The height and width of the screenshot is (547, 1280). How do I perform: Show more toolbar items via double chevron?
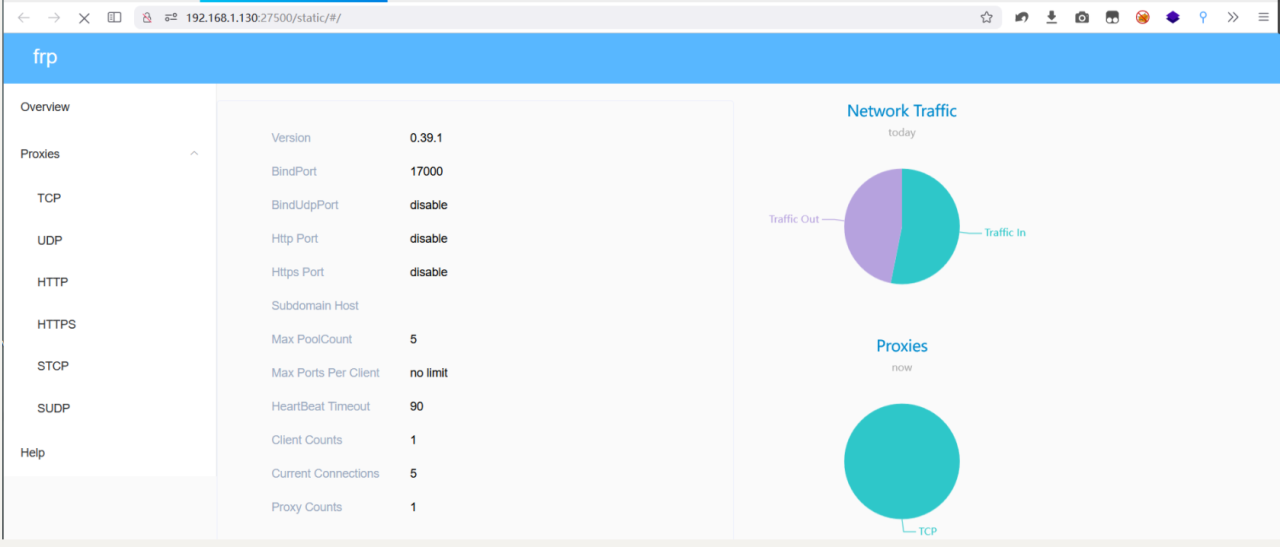point(1233,17)
